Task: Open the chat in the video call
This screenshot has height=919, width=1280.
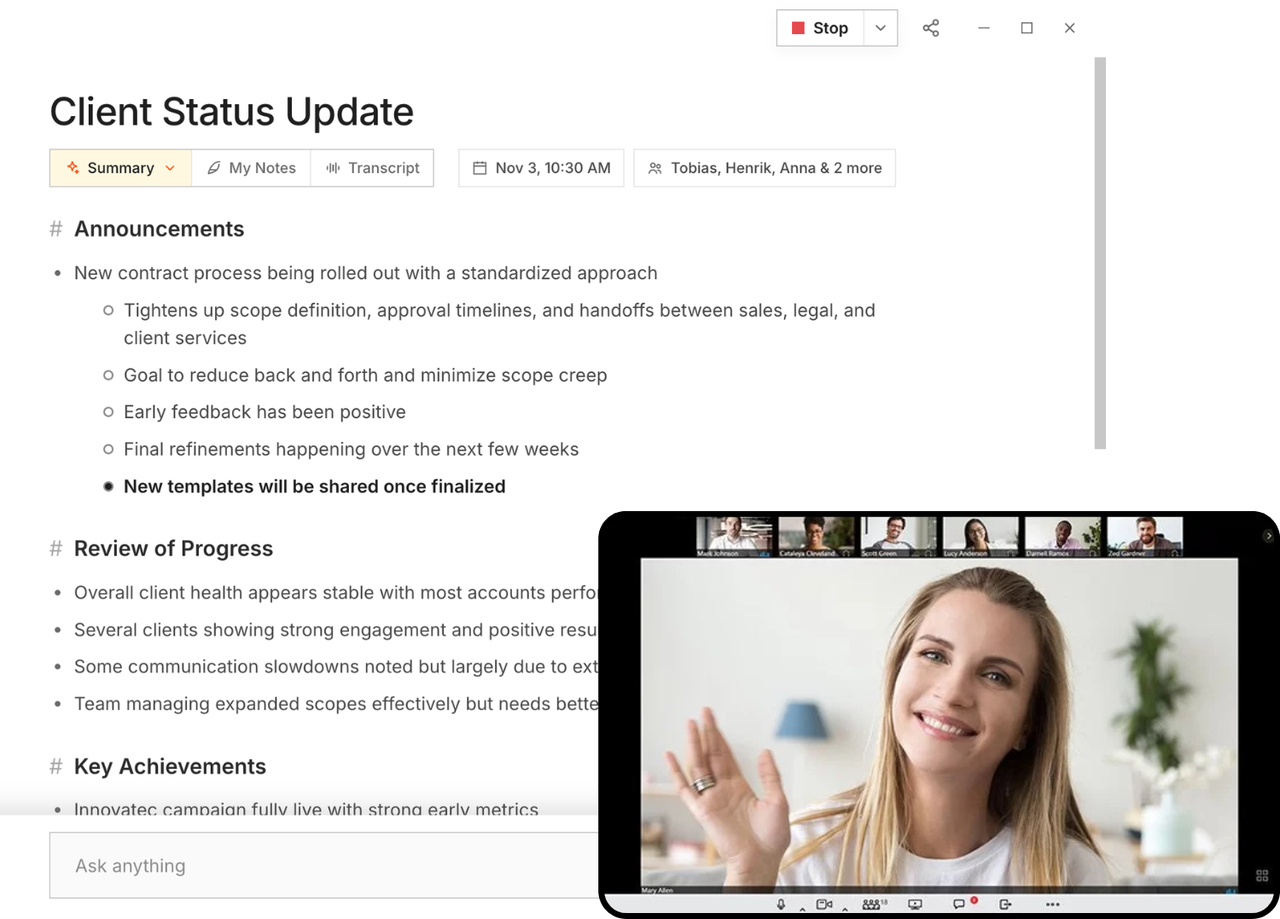Action: [x=960, y=904]
